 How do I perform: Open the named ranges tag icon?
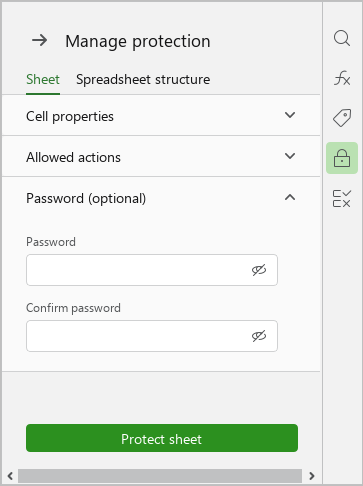point(342,118)
